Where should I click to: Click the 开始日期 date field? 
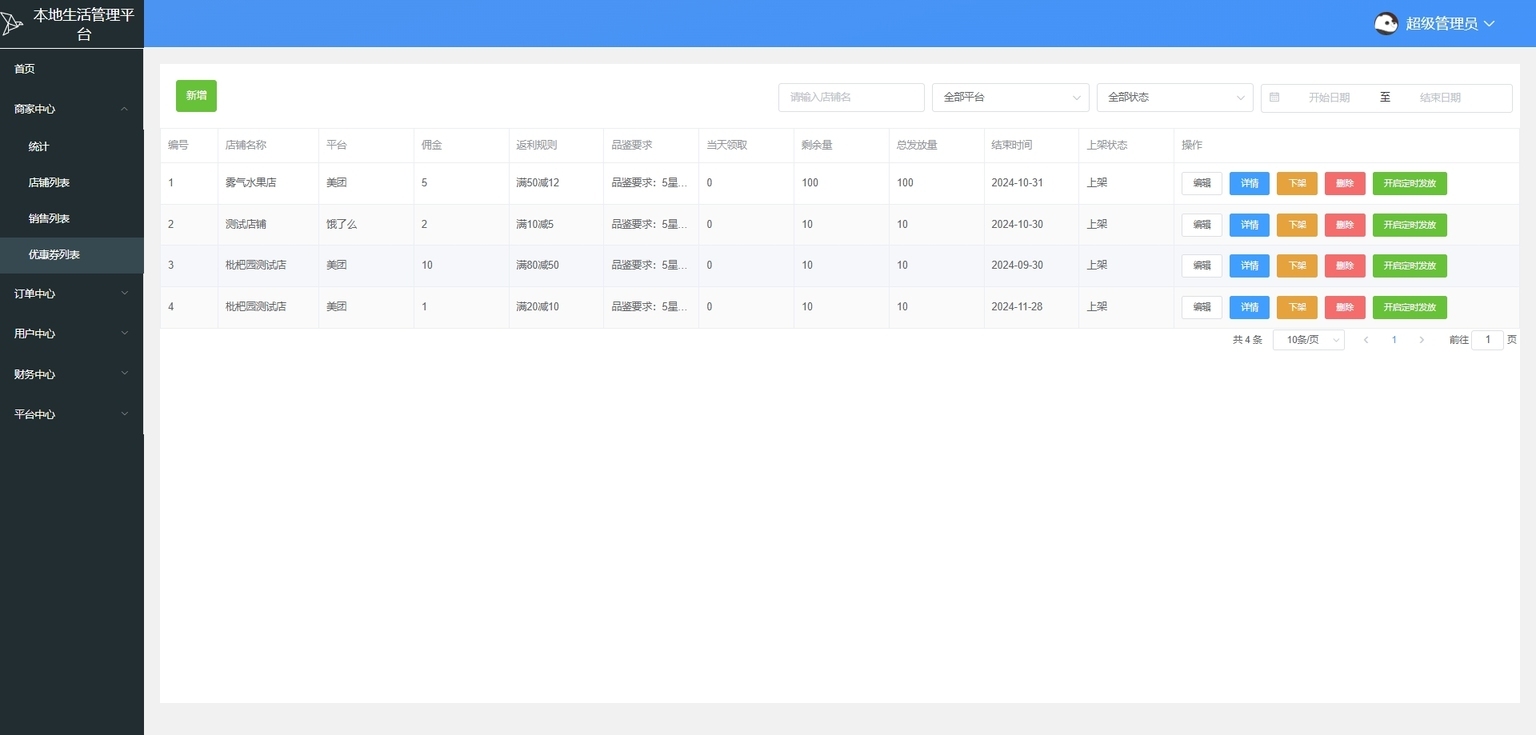coord(1329,97)
